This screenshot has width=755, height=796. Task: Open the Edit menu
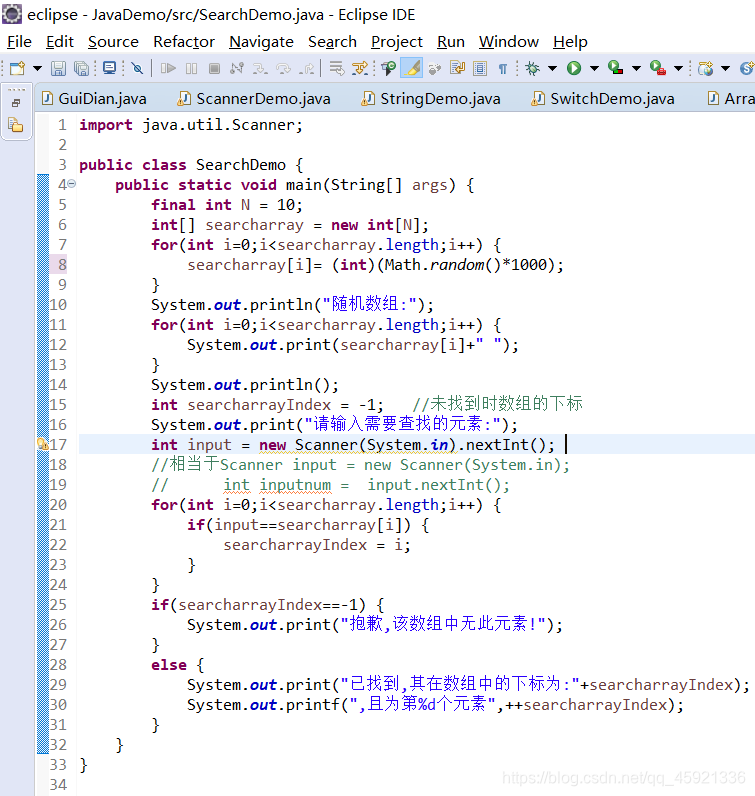pos(59,42)
